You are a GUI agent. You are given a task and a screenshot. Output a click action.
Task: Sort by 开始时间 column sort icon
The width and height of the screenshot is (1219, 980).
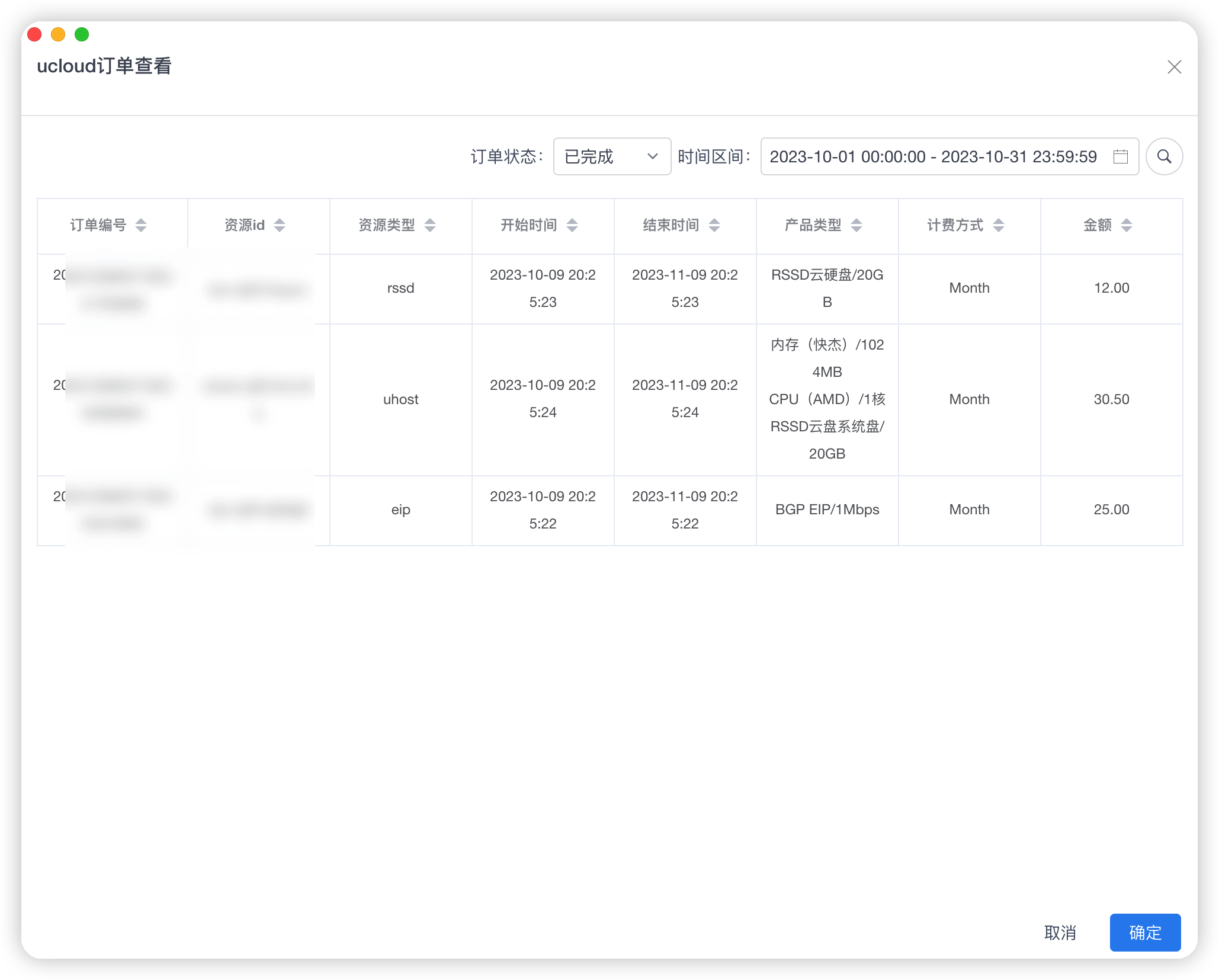pos(572,225)
